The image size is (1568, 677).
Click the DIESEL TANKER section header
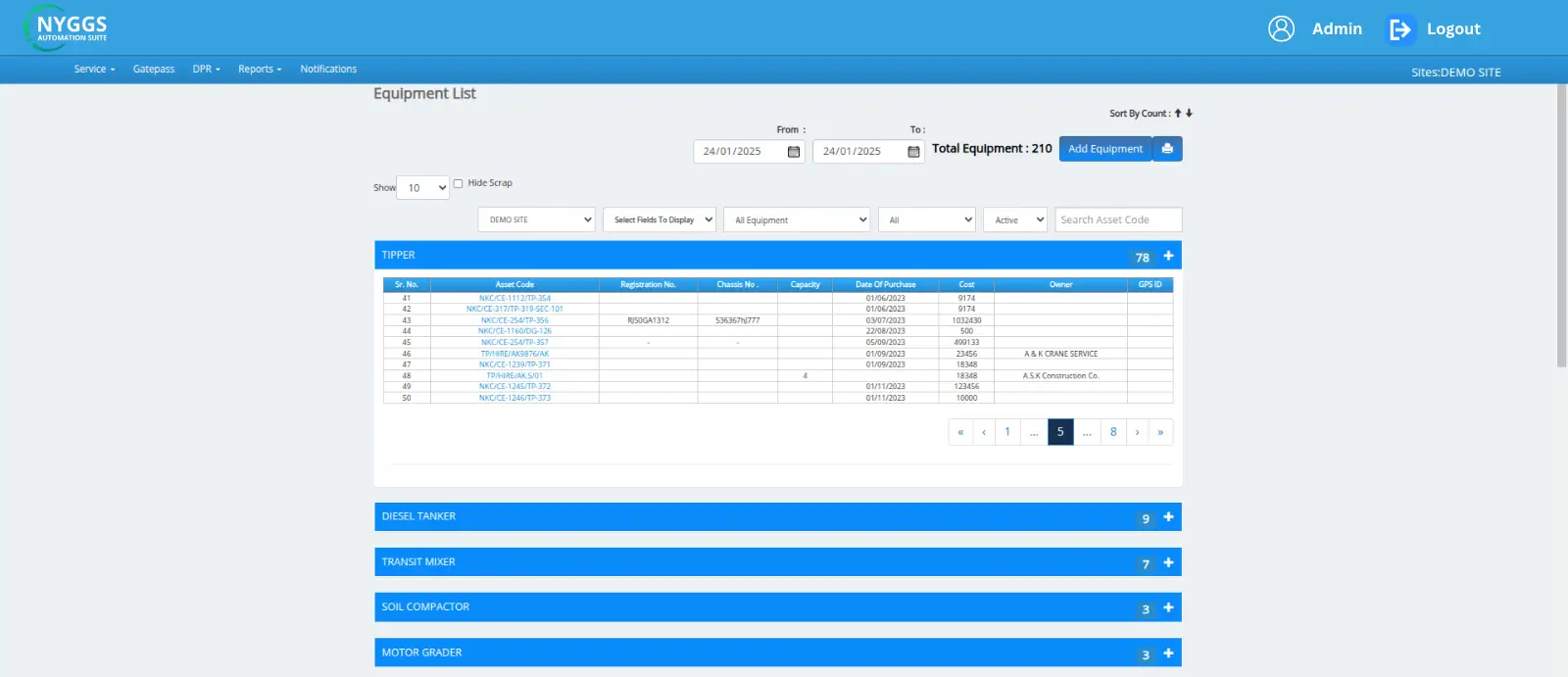[778, 516]
